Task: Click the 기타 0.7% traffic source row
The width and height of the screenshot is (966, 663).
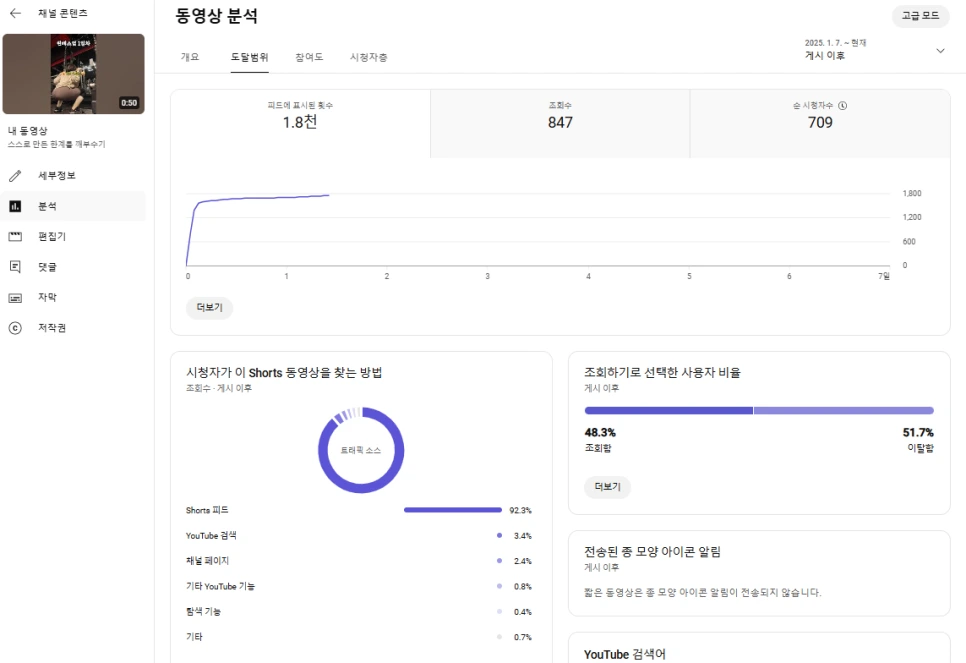Action: click(x=359, y=637)
